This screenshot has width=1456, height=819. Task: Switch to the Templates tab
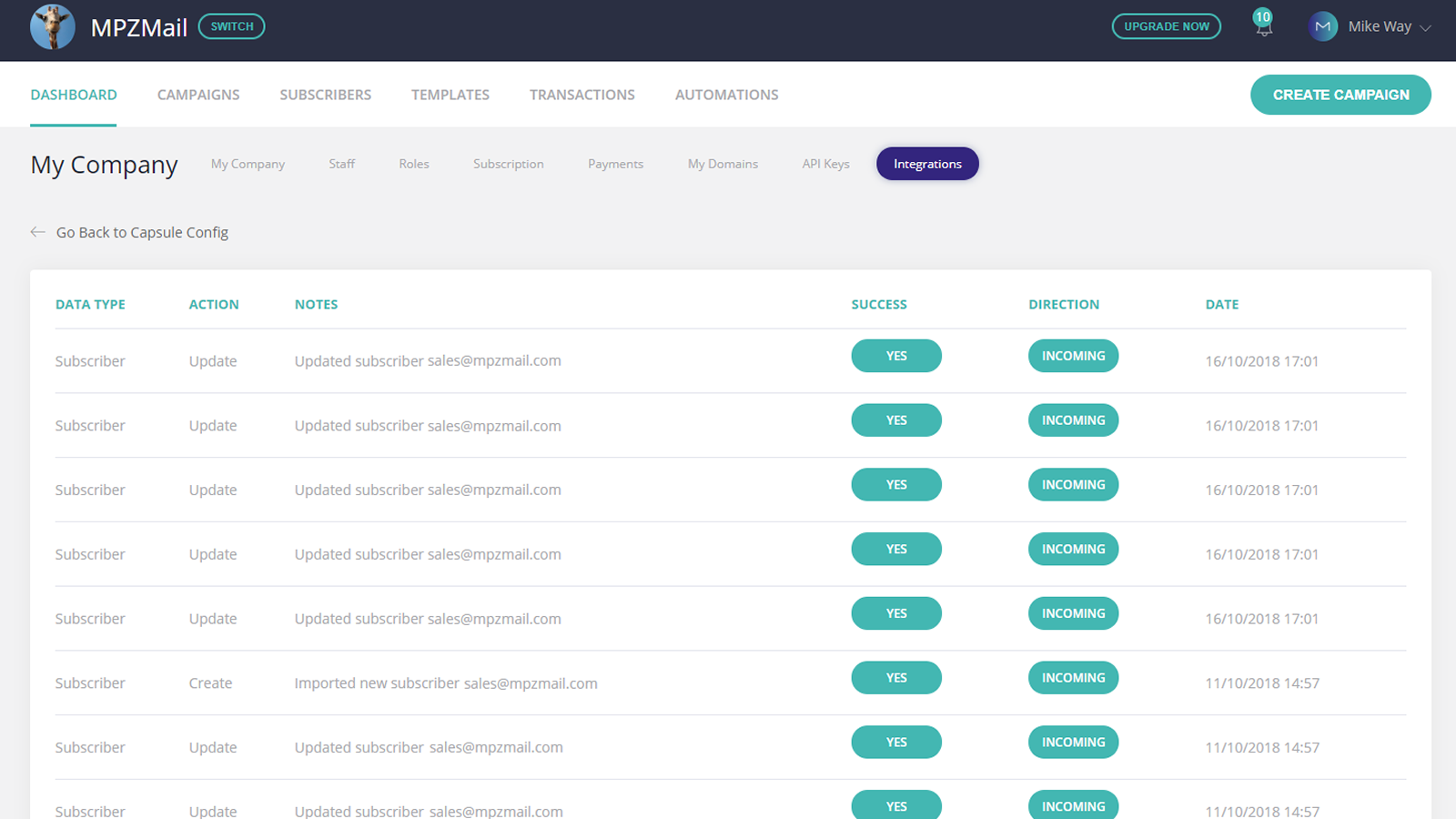point(450,95)
